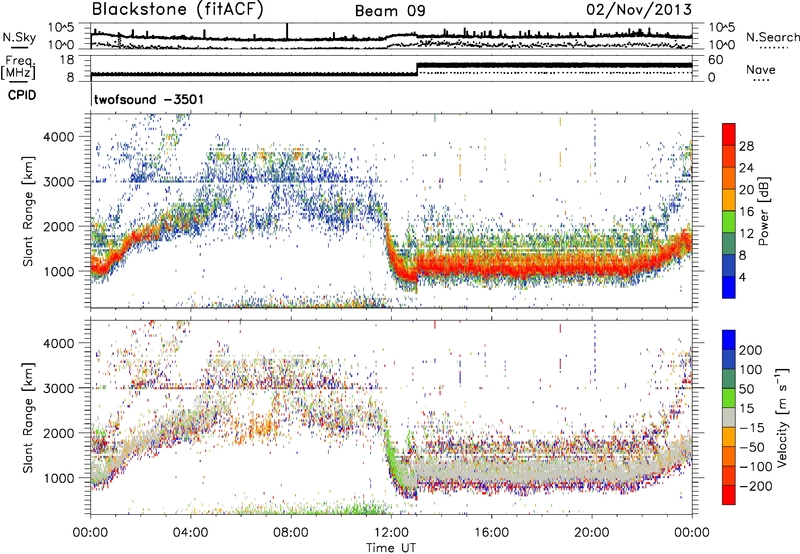The width and height of the screenshot is (800, 554).
Task: Click the 12:00 time tick label
Action: coord(391,533)
